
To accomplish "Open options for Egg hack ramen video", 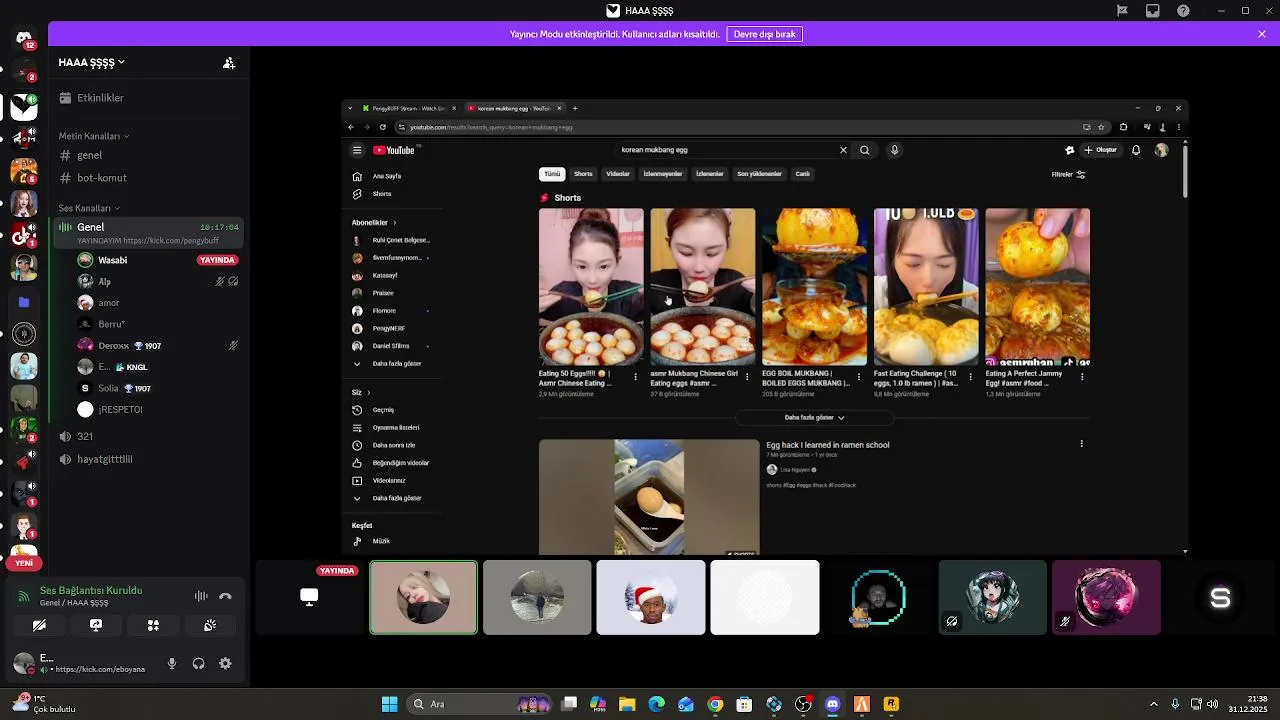I will point(1081,444).
